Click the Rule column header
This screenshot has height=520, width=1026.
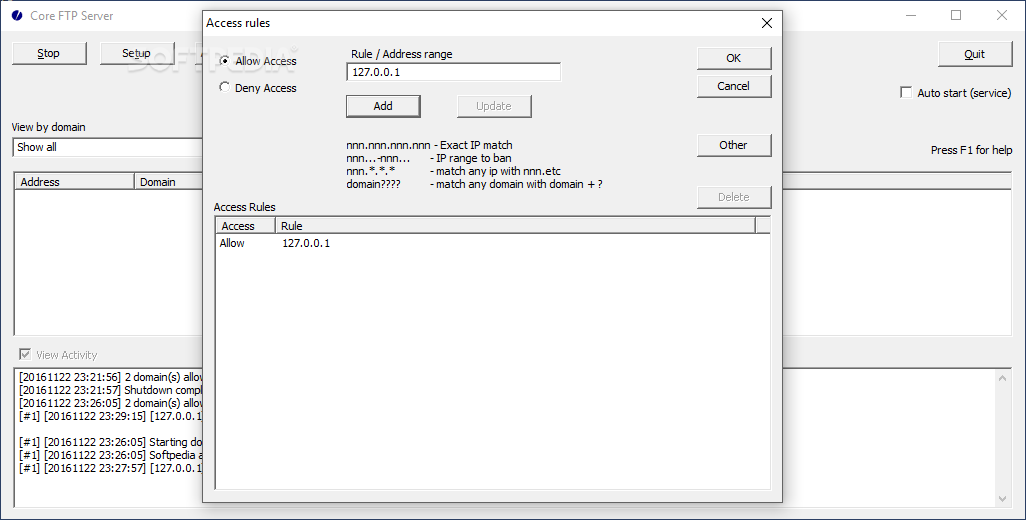tap(515, 226)
